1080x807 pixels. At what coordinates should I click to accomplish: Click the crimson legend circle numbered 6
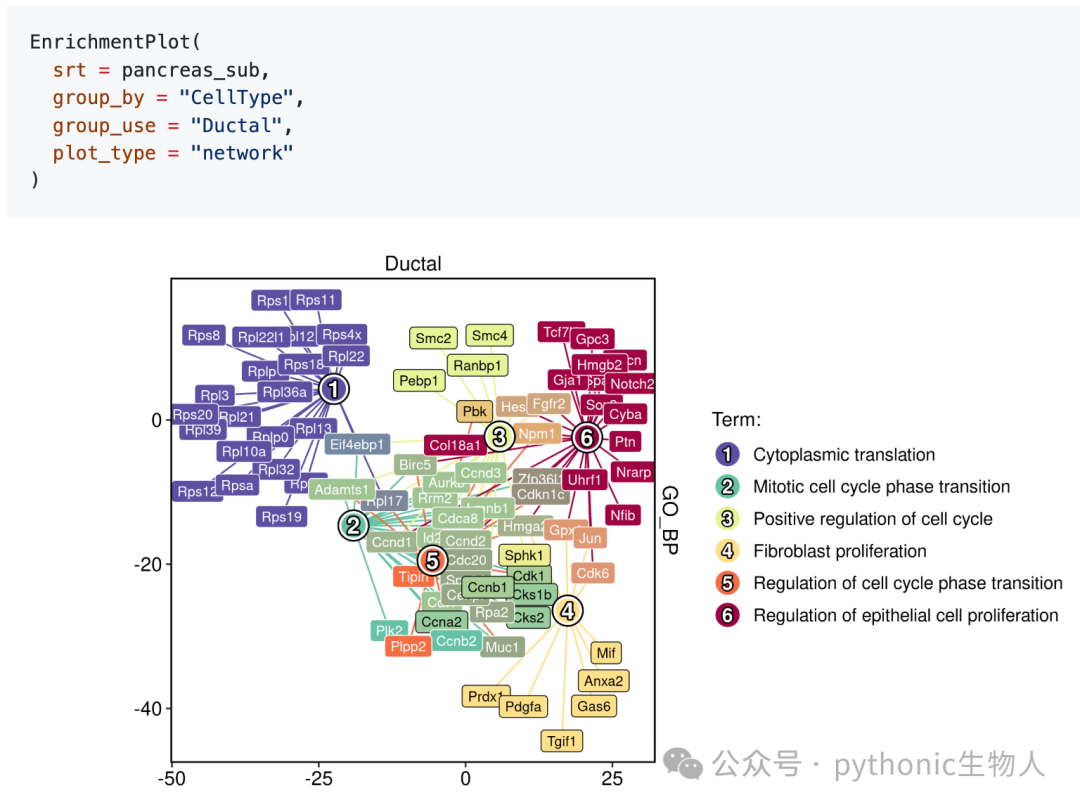pos(727,615)
